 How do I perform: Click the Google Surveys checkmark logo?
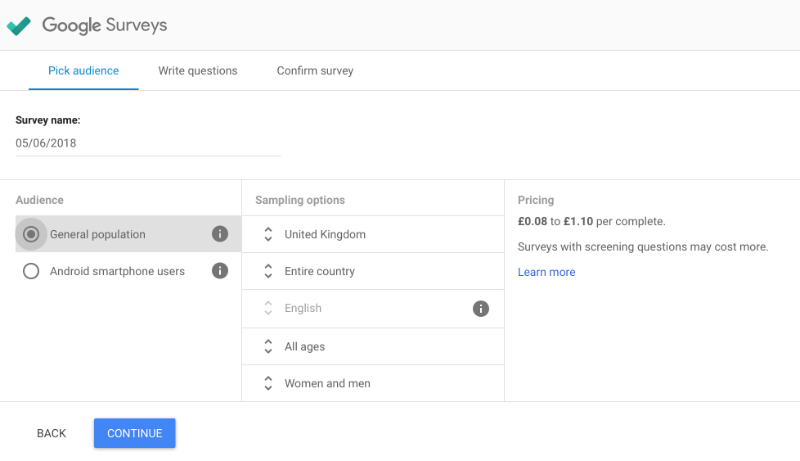click(19, 25)
